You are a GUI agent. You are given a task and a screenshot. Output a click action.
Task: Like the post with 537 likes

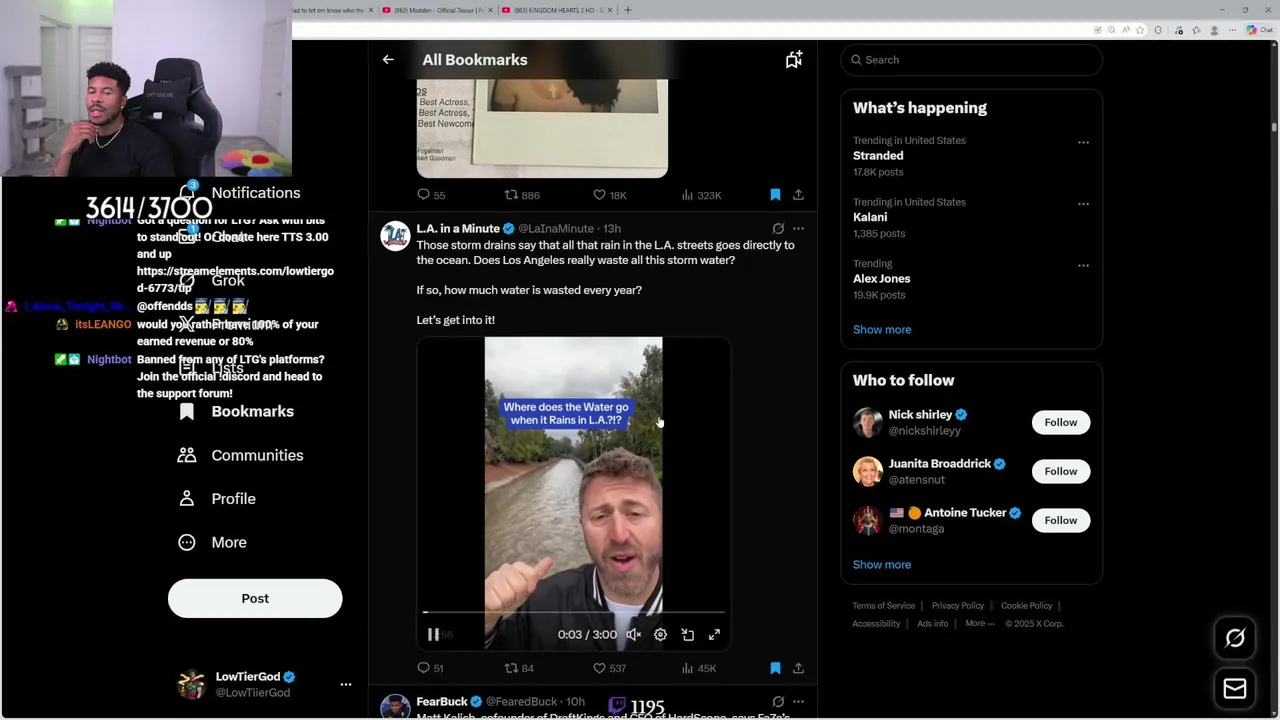[609, 668]
